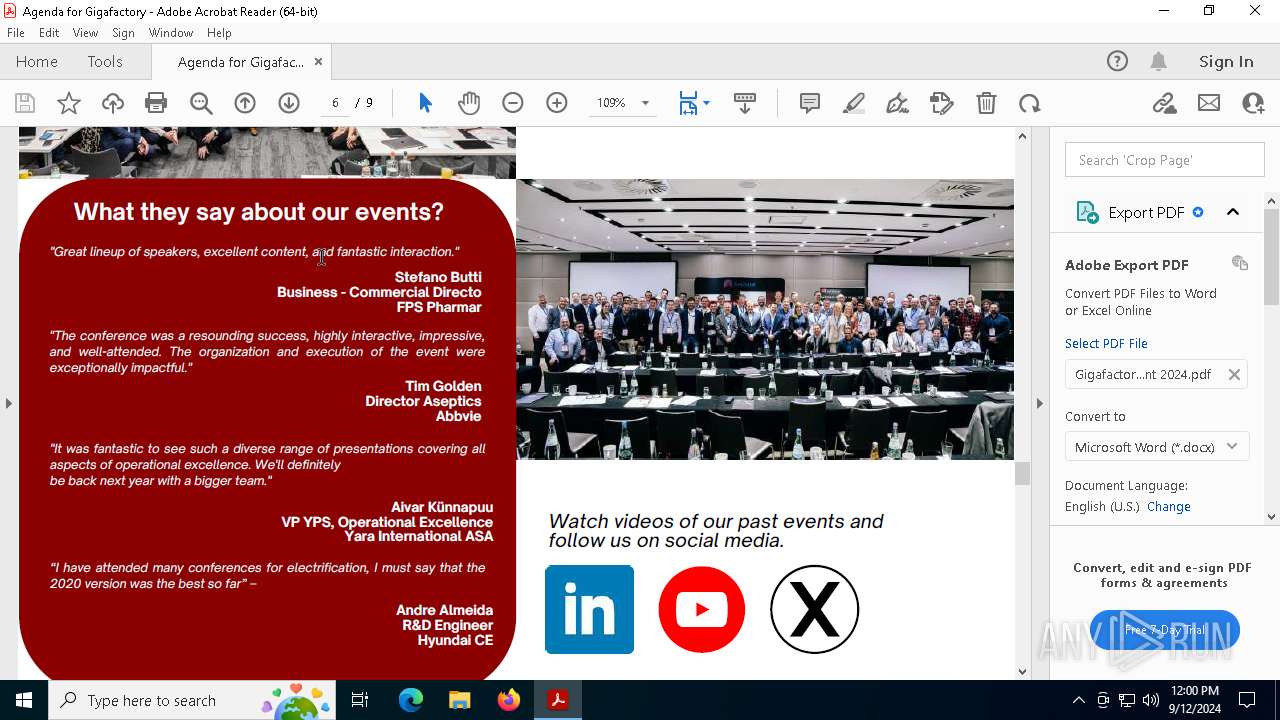Click the Search 'Crop Page' field
The image size is (1280, 720).
[1165, 160]
